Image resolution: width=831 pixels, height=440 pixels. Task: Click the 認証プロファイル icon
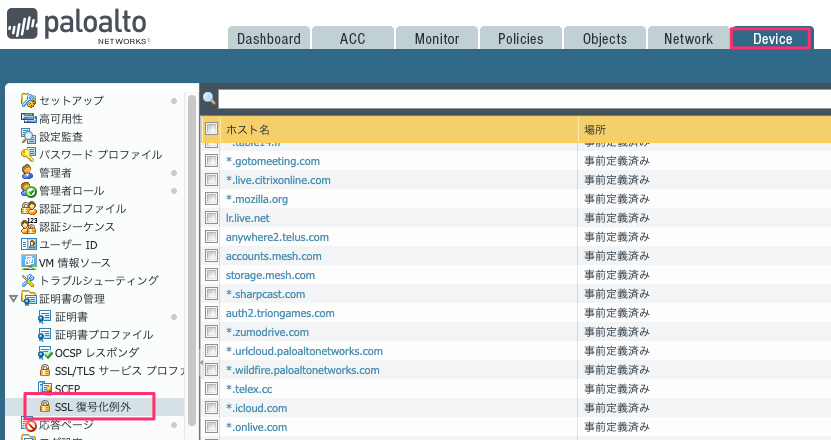click(28, 208)
